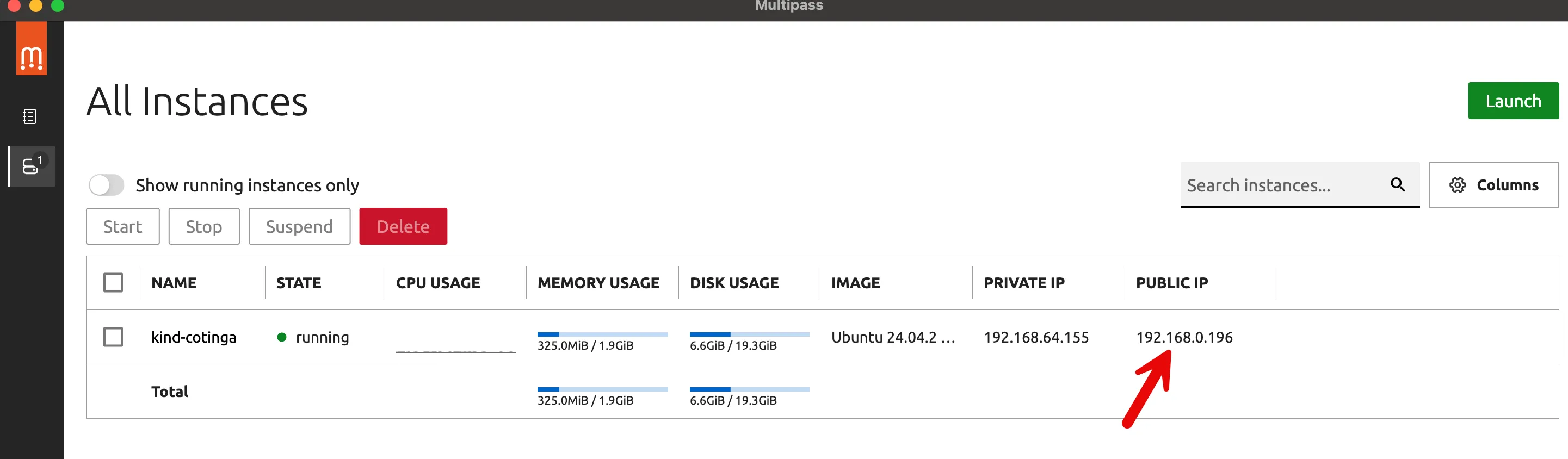
Task: Click the Multipass logo icon
Action: pyautogui.click(x=31, y=49)
